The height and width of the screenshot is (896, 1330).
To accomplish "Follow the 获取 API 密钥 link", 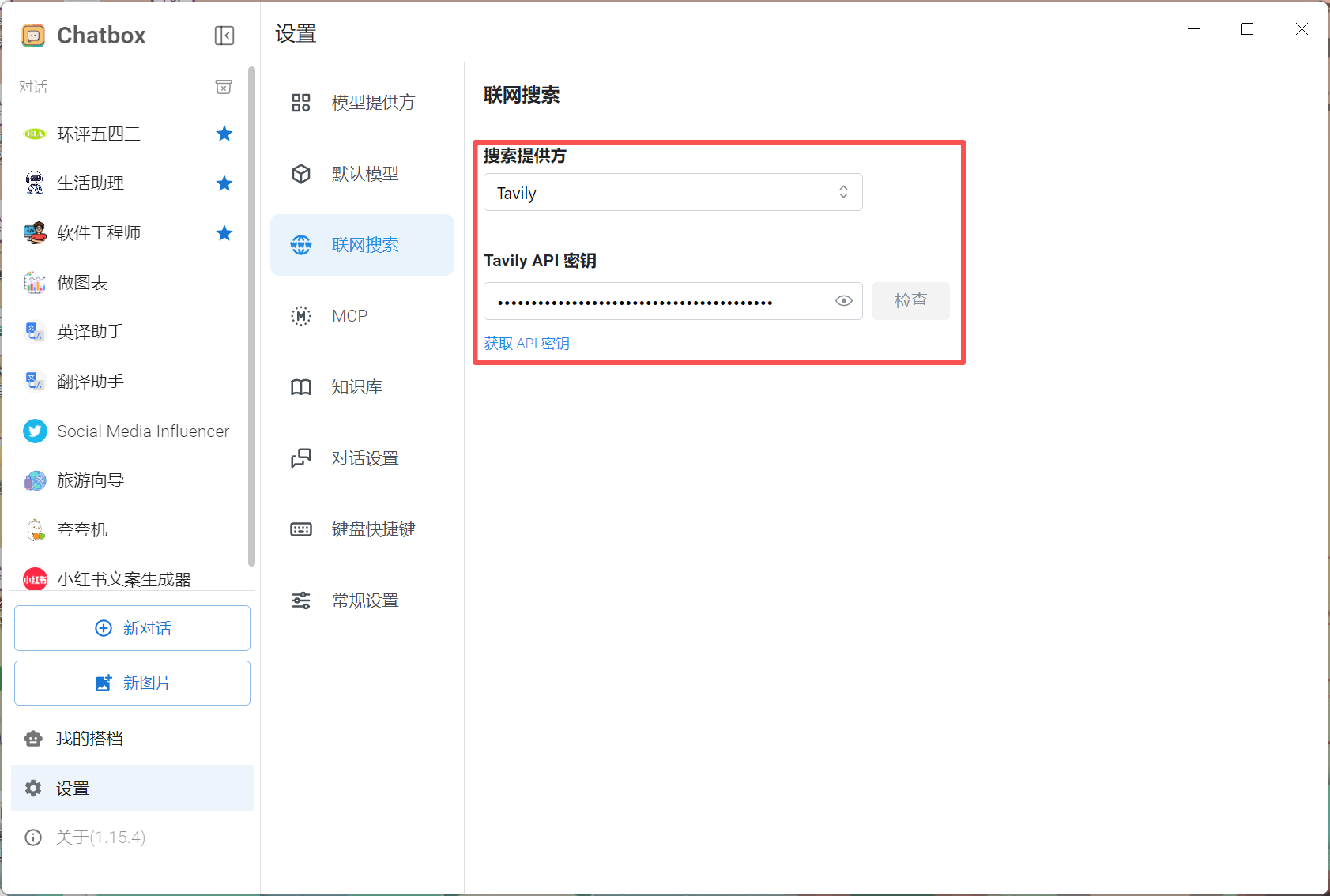I will (x=526, y=344).
